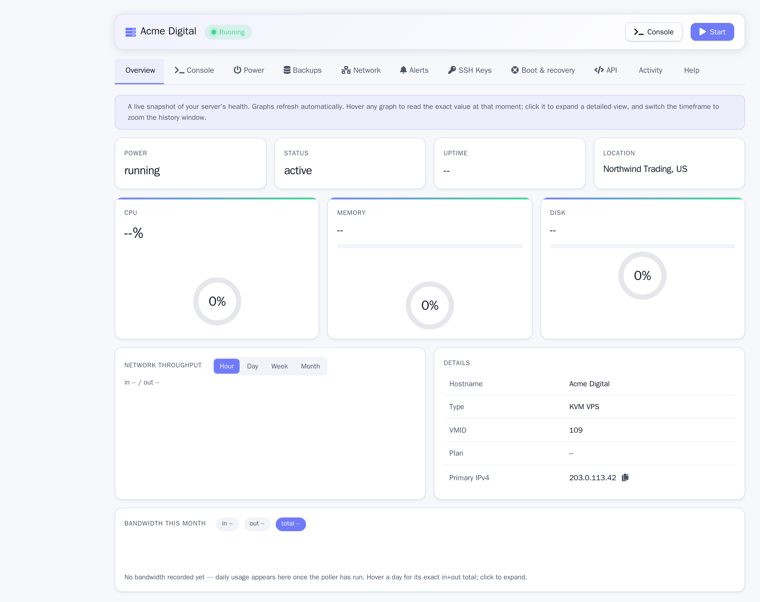Expand the Disk usage gauge
760x602 pixels.
coord(642,276)
